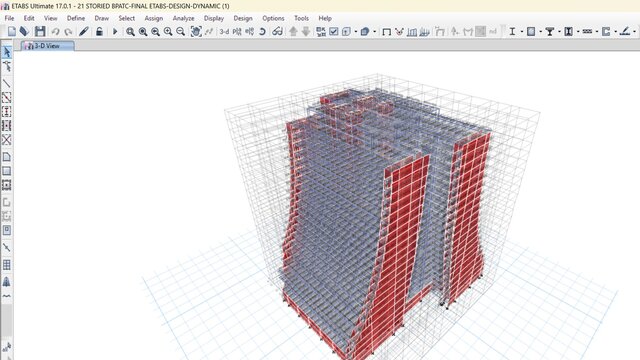Image resolution: width=640 pixels, height=360 pixels.
Task: Open the object shrink toggle dropdown arrow
Action: (356, 31)
